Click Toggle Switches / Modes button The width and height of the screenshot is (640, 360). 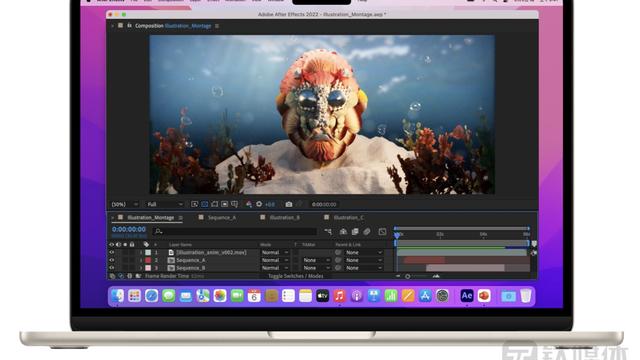(296, 276)
